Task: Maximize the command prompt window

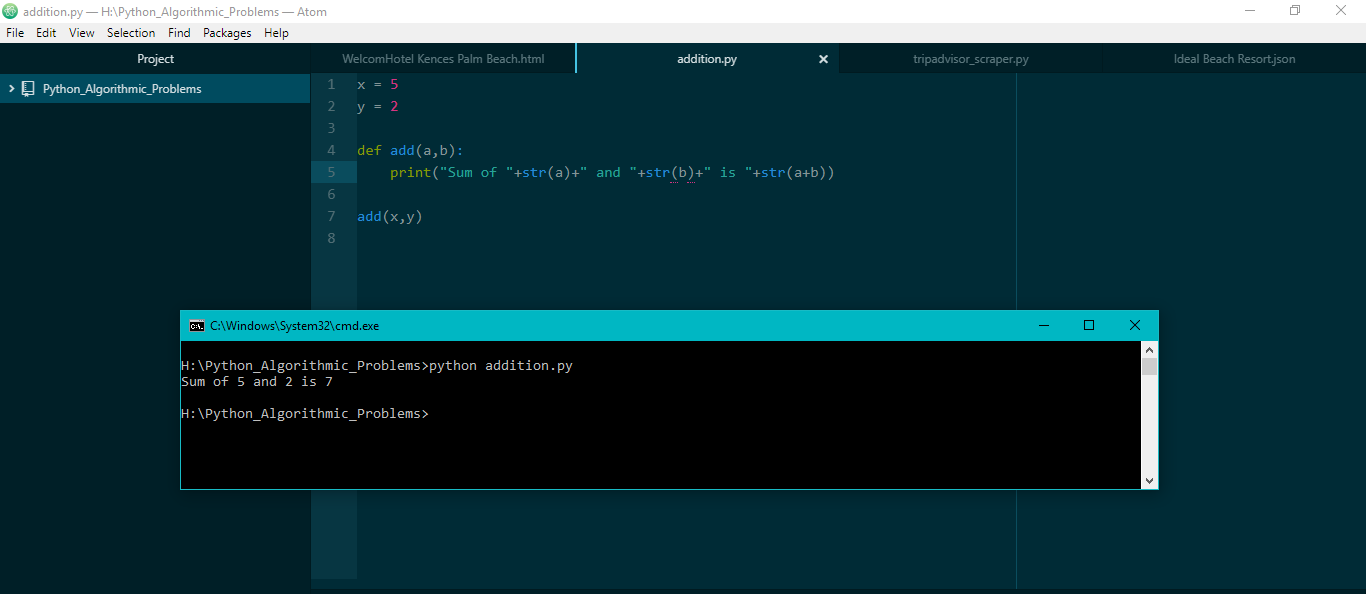Action: tap(1089, 325)
